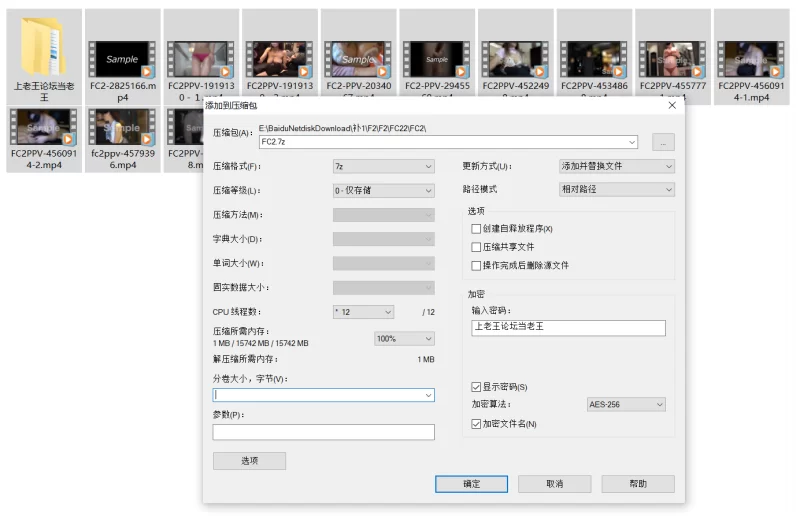This screenshot has height=524, width=800.
Task: Open the memory usage 100% dropdown
Action: [x=405, y=339]
